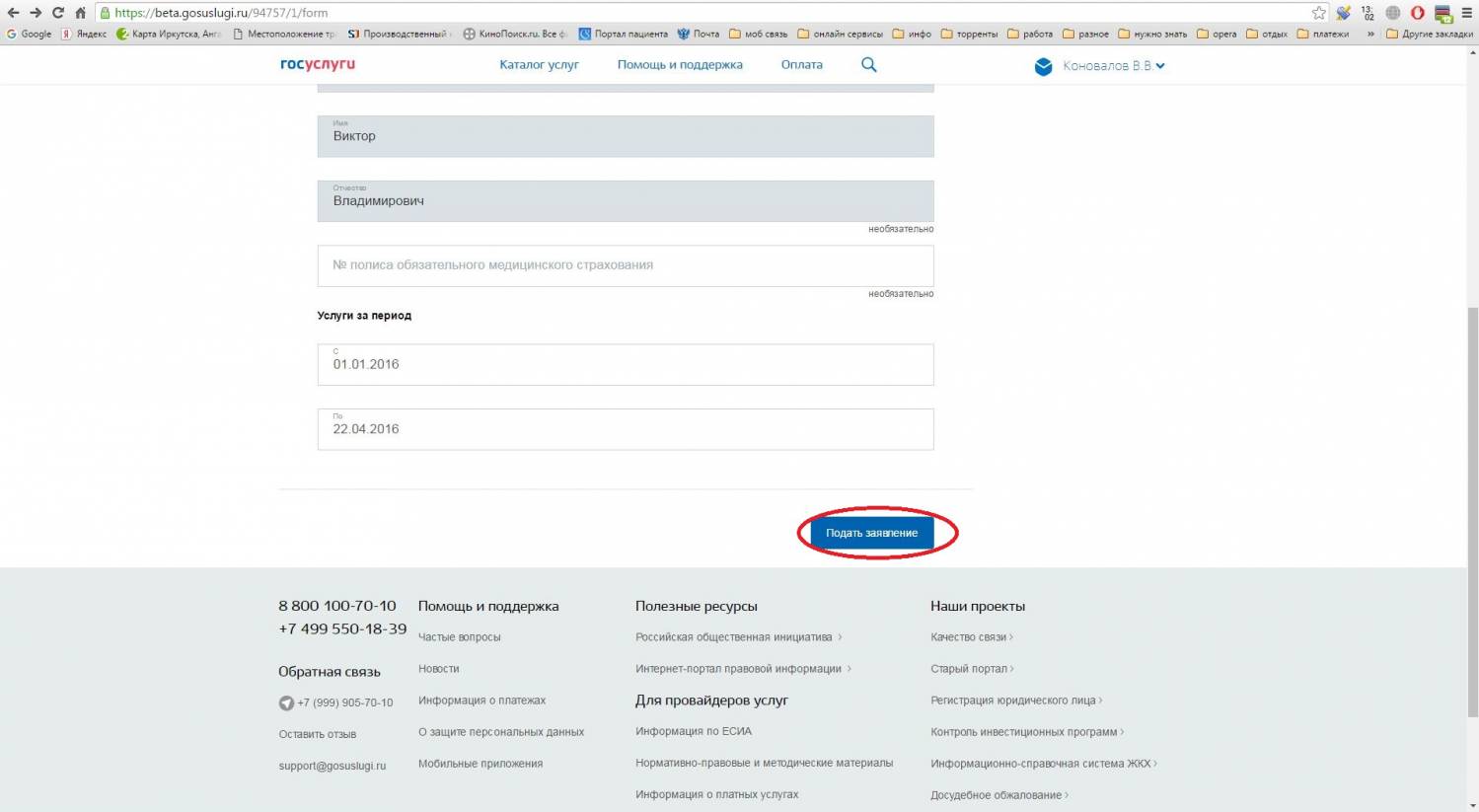The width and height of the screenshot is (1479, 812).
Task: Open the Новости footer link
Action: 439,669
